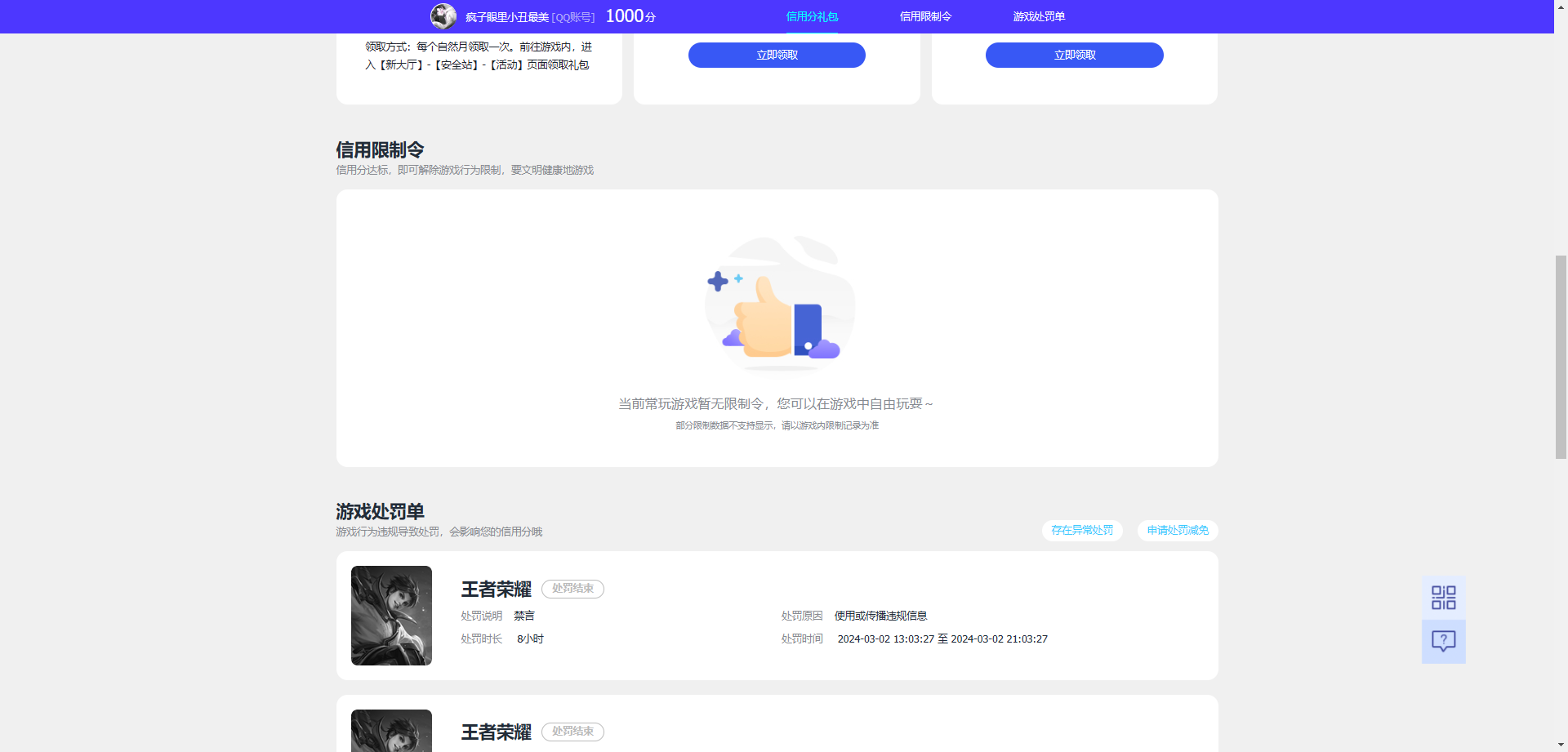Switch to the 游戏处罚单 tab
Viewport: 1568px width, 752px height.
pyautogui.click(x=1037, y=16)
